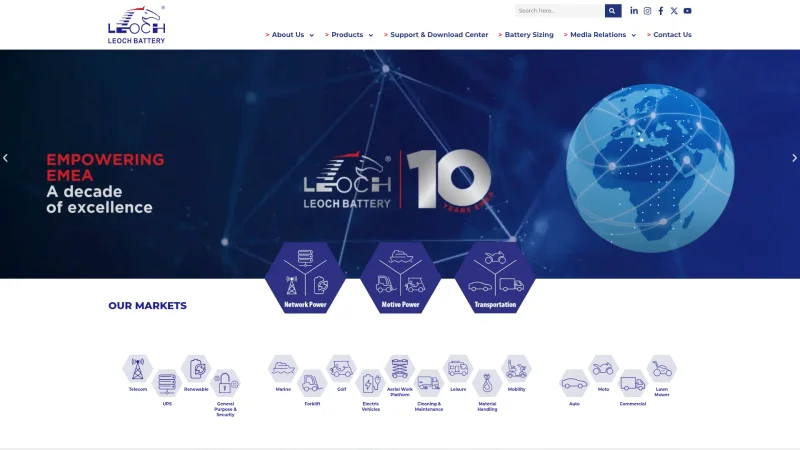Click the OUR MARKETS heading
The width and height of the screenshot is (800, 450).
(x=147, y=306)
